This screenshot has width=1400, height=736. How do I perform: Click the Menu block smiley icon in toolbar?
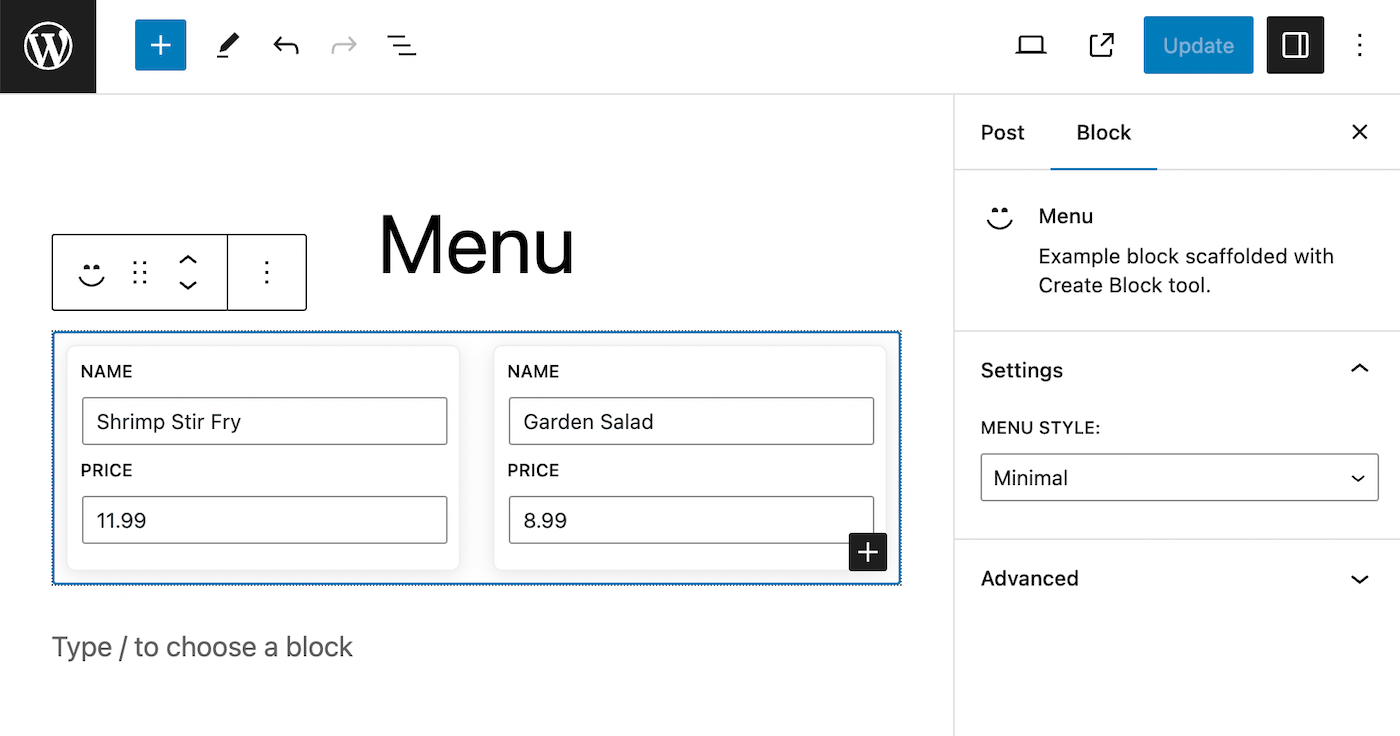coord(92,273)
